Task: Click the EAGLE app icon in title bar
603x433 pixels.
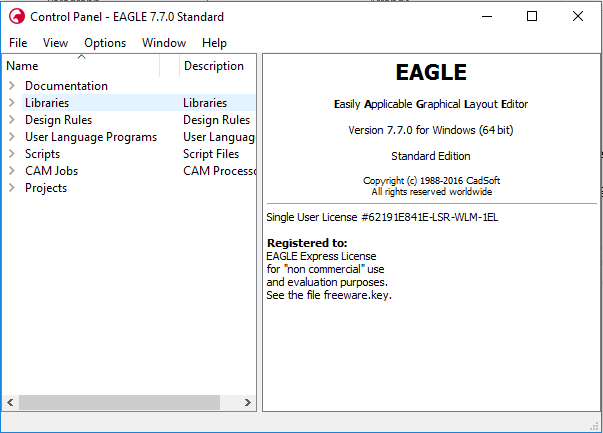Action: point(16,17)
